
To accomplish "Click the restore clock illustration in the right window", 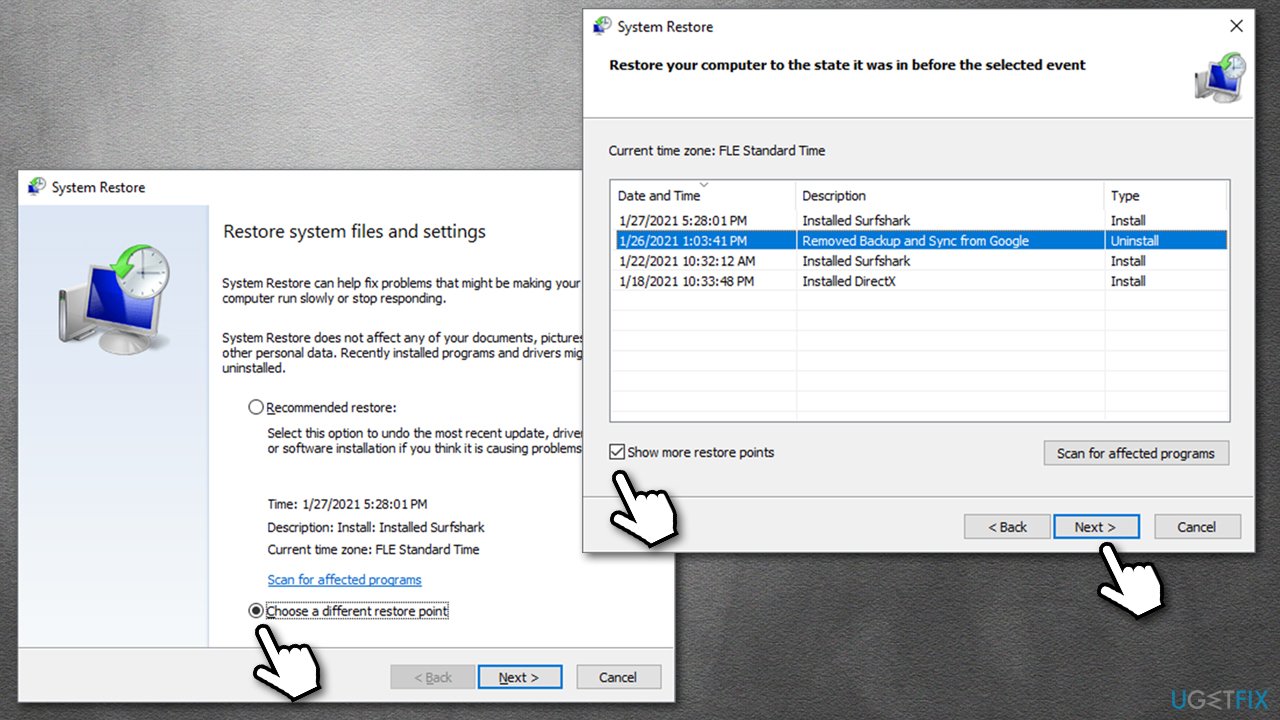I will [1218, 78].
